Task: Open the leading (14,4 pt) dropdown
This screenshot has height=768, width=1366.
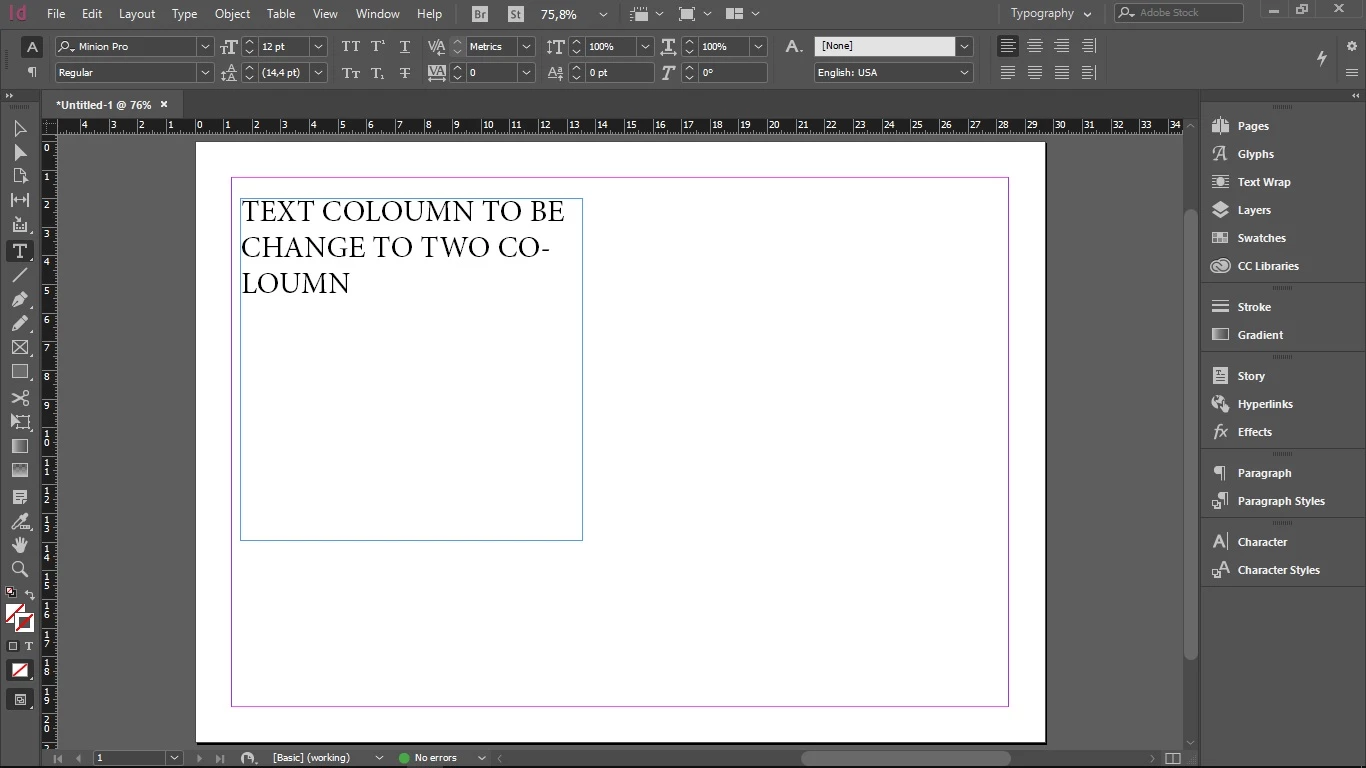Action: coord(318,73)
